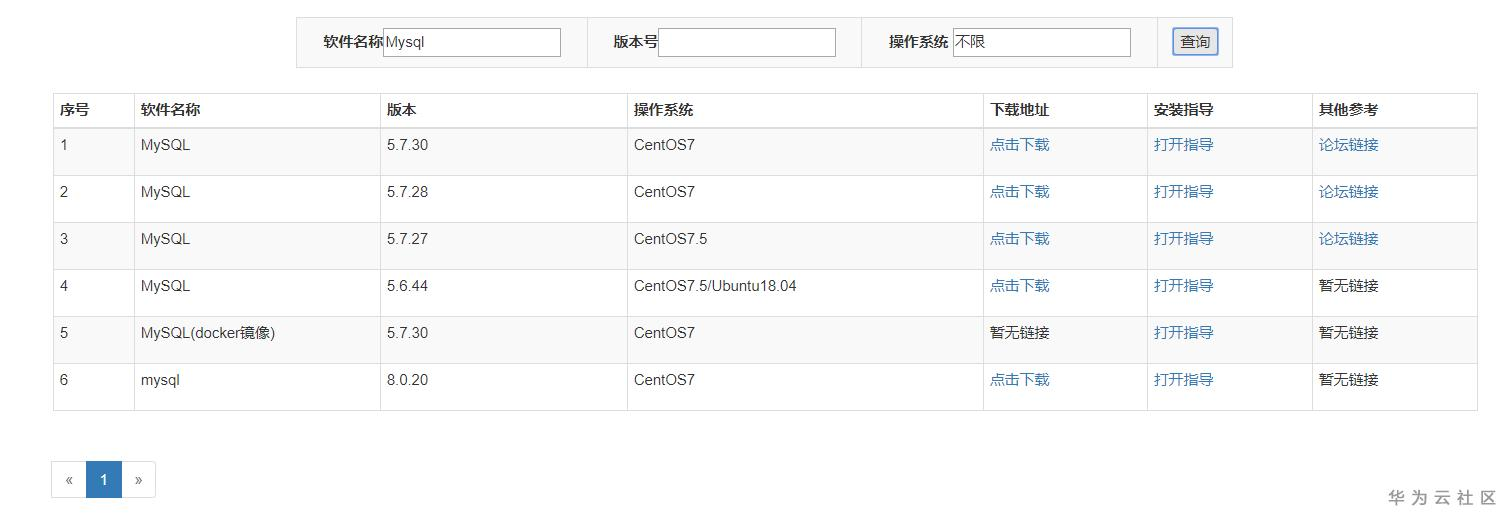Click 点击下载 for MySQL 5.7.30 row 1
This screenshot has height=523, width=1509.
1020,145
